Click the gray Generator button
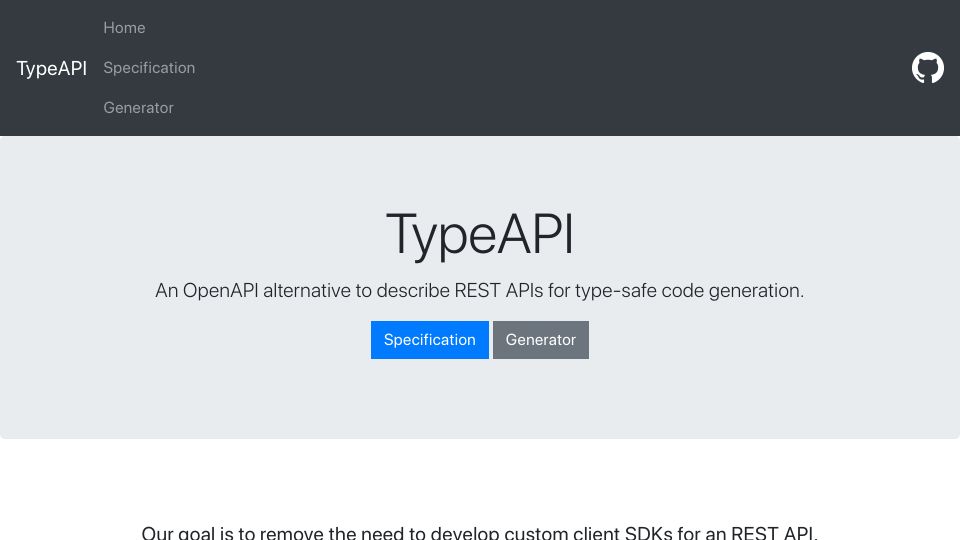The height and width of the screenshot is (540, 960). click(x=541, y=340)
